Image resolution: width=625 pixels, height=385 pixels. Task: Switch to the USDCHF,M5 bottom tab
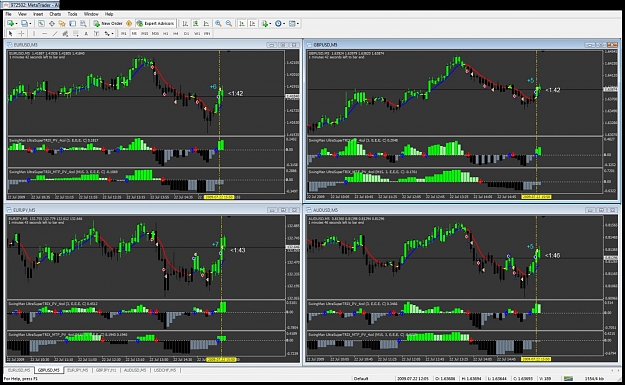[165, 370]
